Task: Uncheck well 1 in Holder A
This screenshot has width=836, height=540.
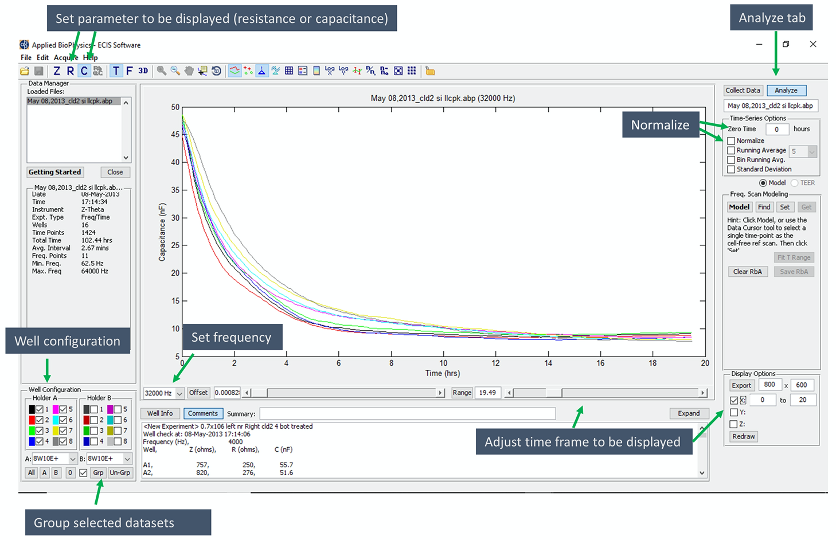Action: (x=41, y=409)
